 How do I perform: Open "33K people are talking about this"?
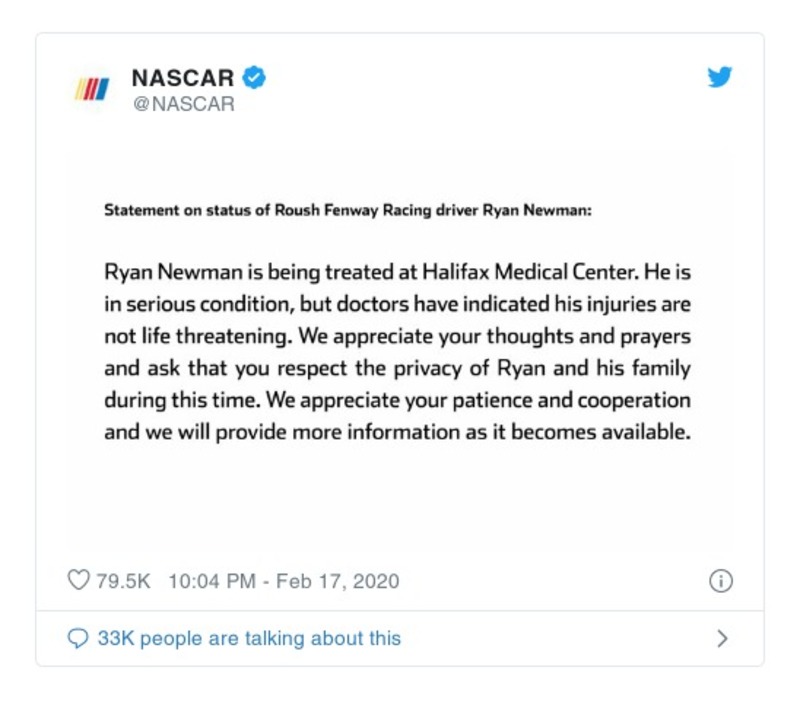click(x=249, y=638)
